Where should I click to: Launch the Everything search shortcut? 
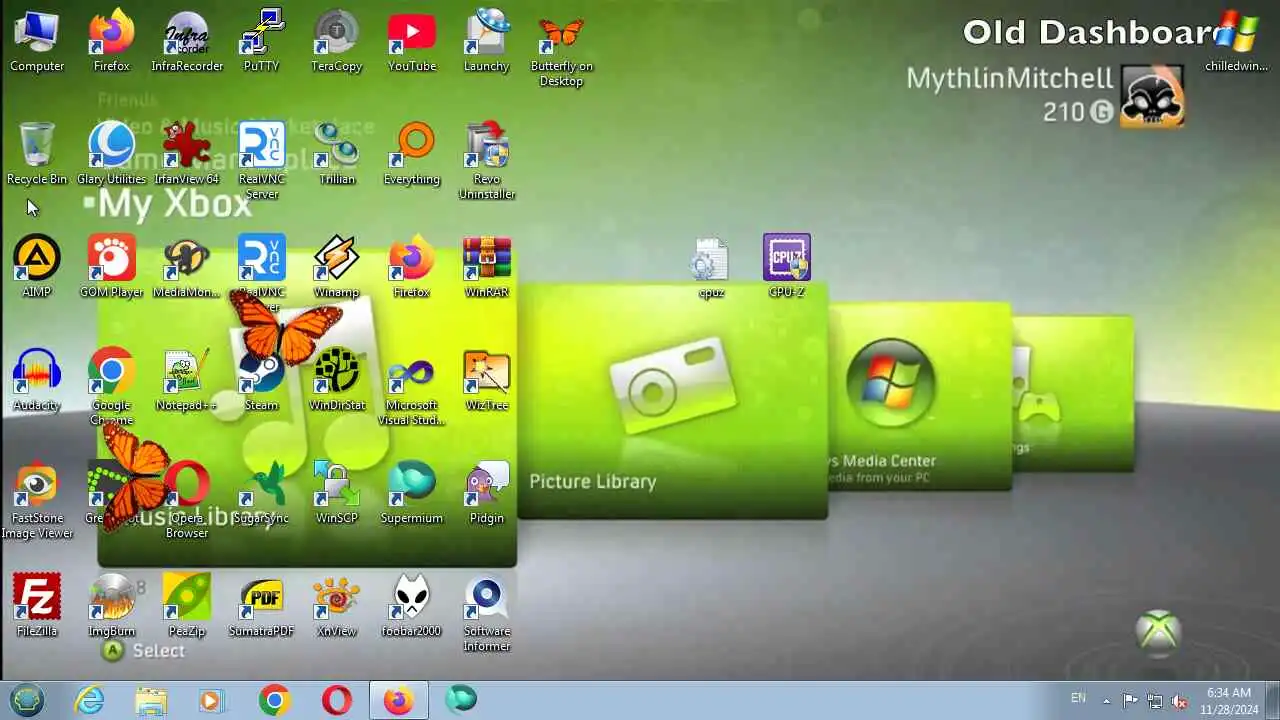(x=411, y=154)
